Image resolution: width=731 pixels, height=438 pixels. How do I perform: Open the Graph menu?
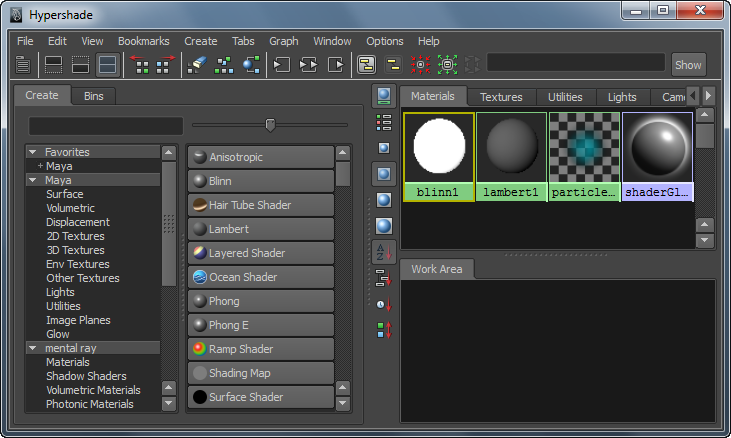click(283, 41)
